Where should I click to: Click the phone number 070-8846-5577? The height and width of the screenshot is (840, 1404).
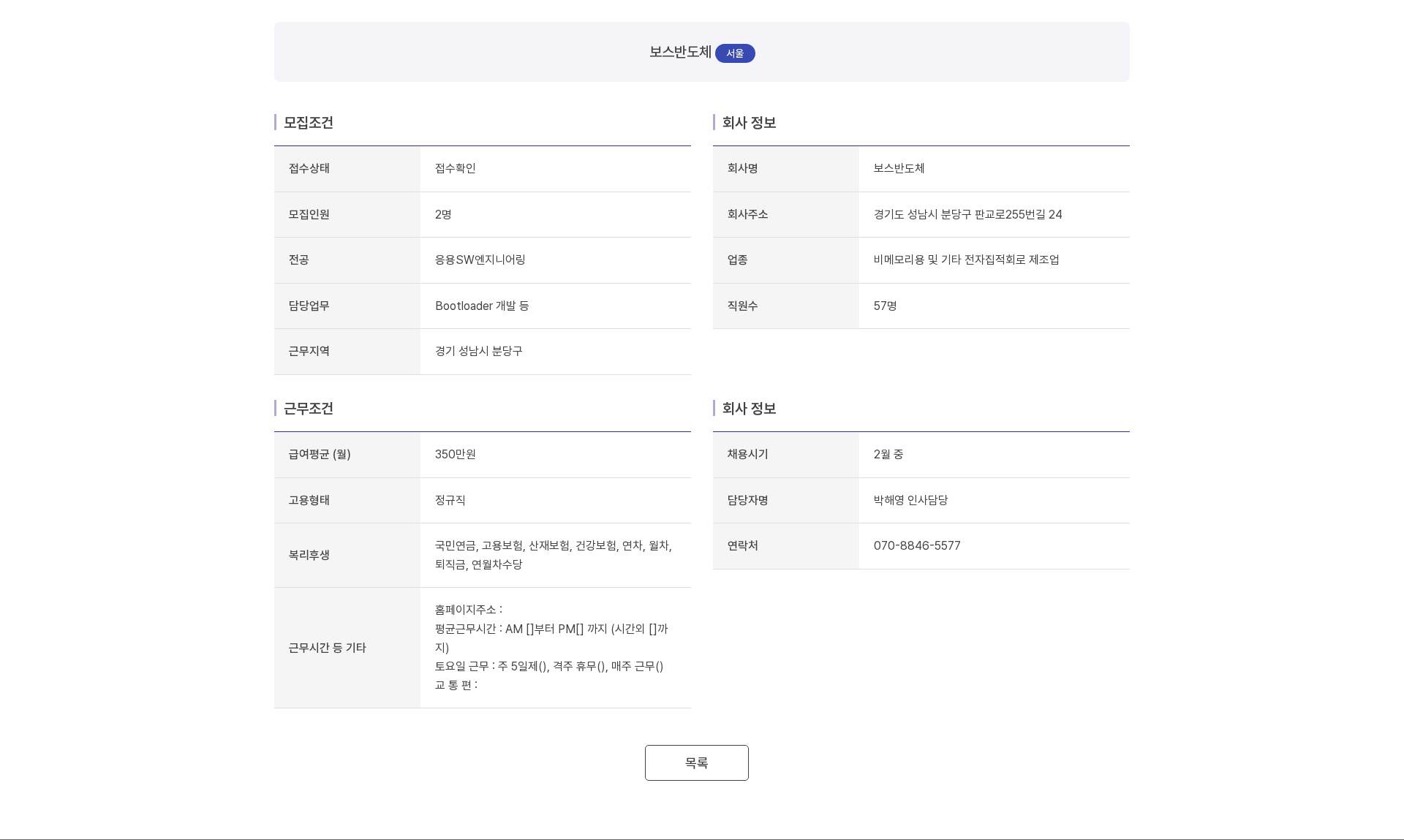tap(917, 545)
